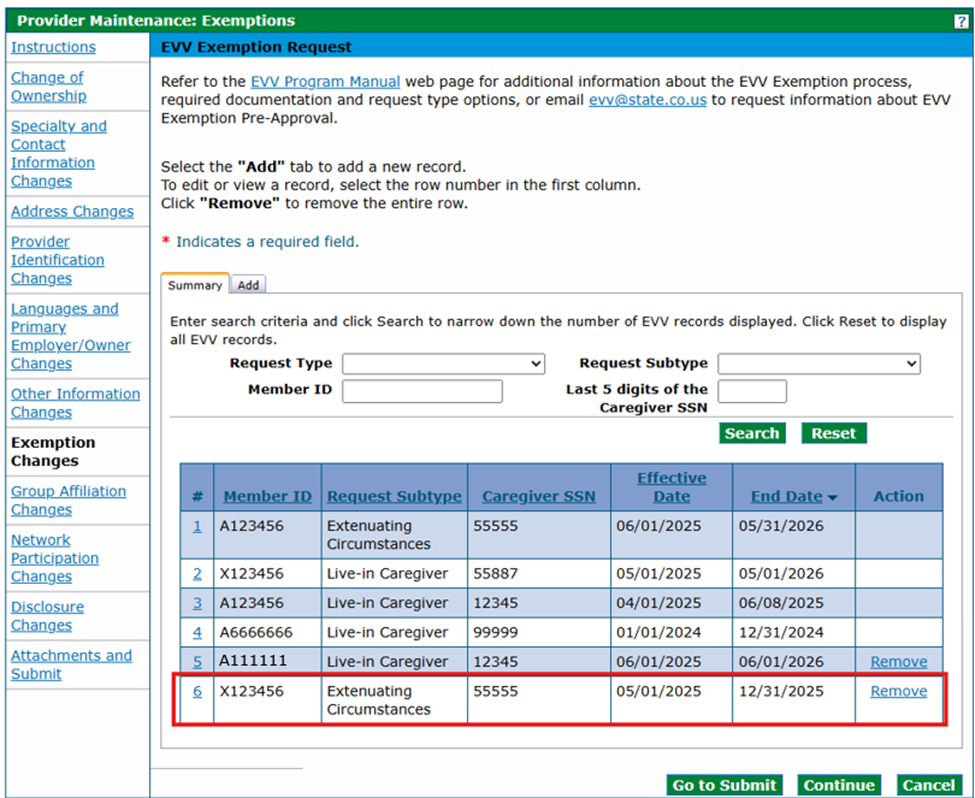
Task: Remove row 6 ending 12/31/2025
Action: point(899,691)
